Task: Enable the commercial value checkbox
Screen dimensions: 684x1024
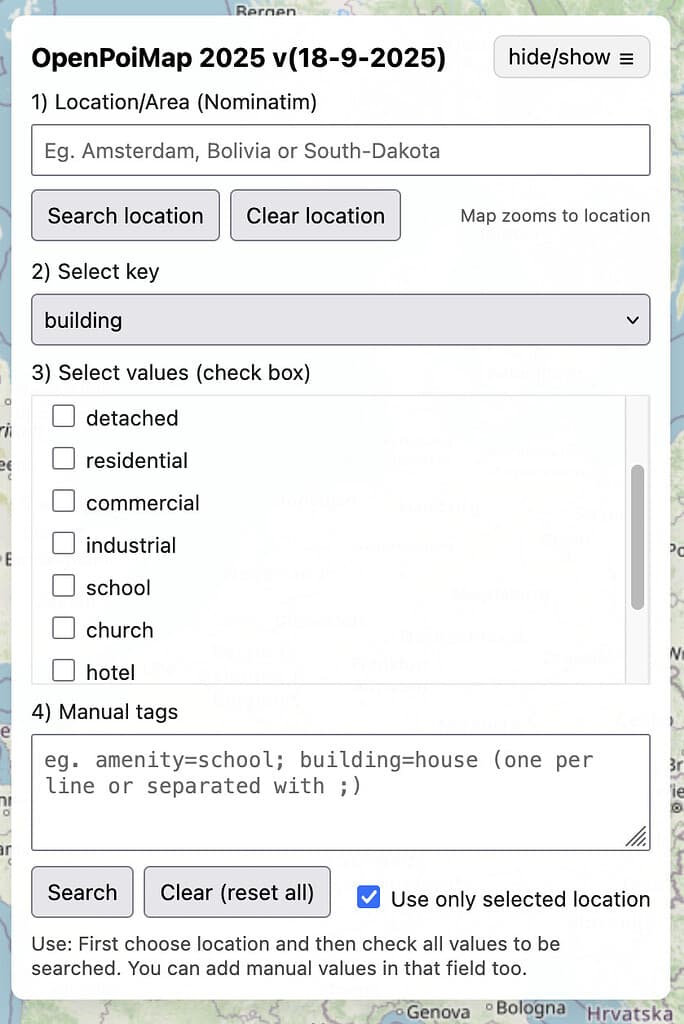Action: 64,502
